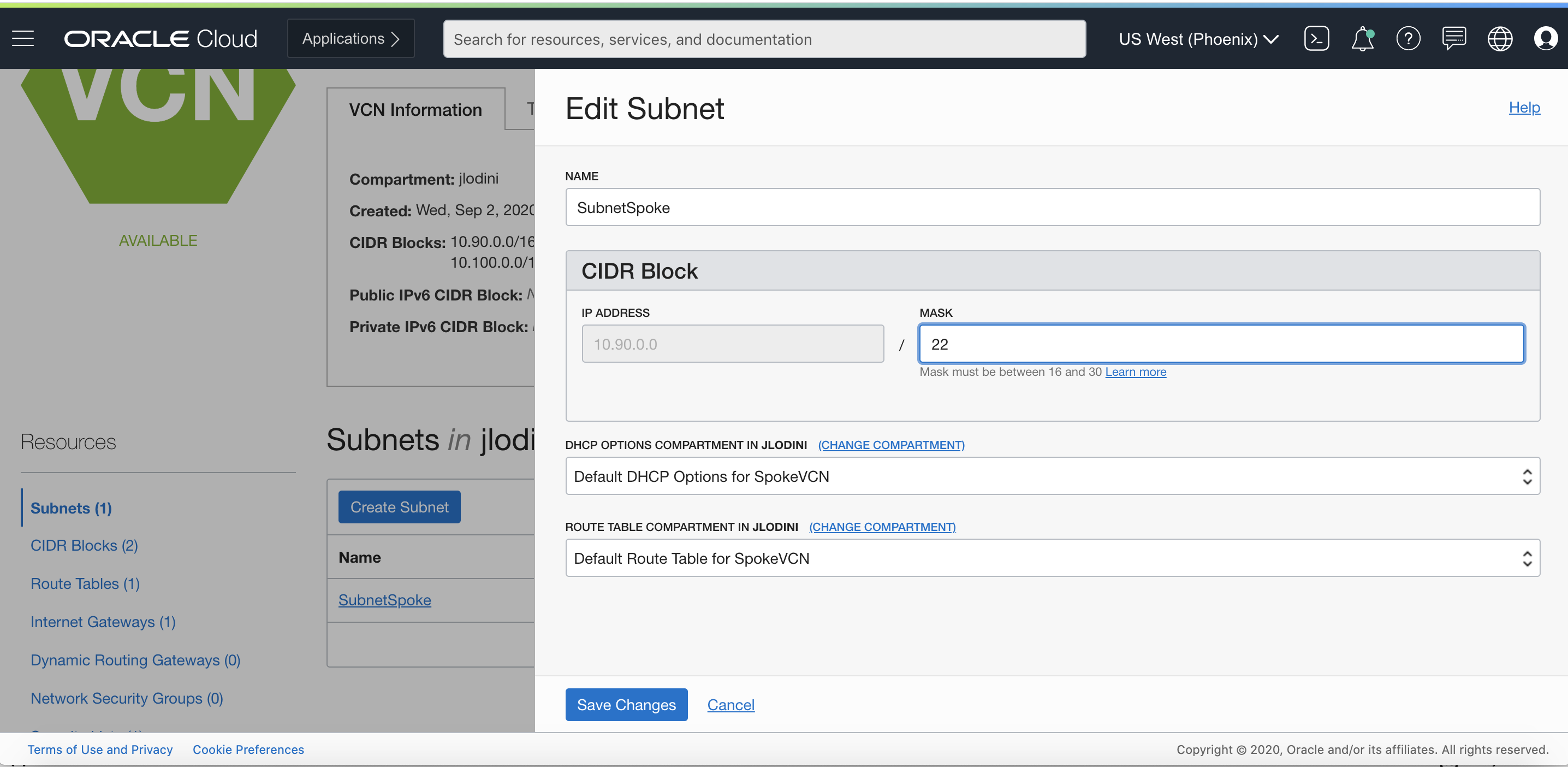The height and width of the screenshot is (767, 1568).
Task: Open the announcements bell icon
Action: point(1362,39)
